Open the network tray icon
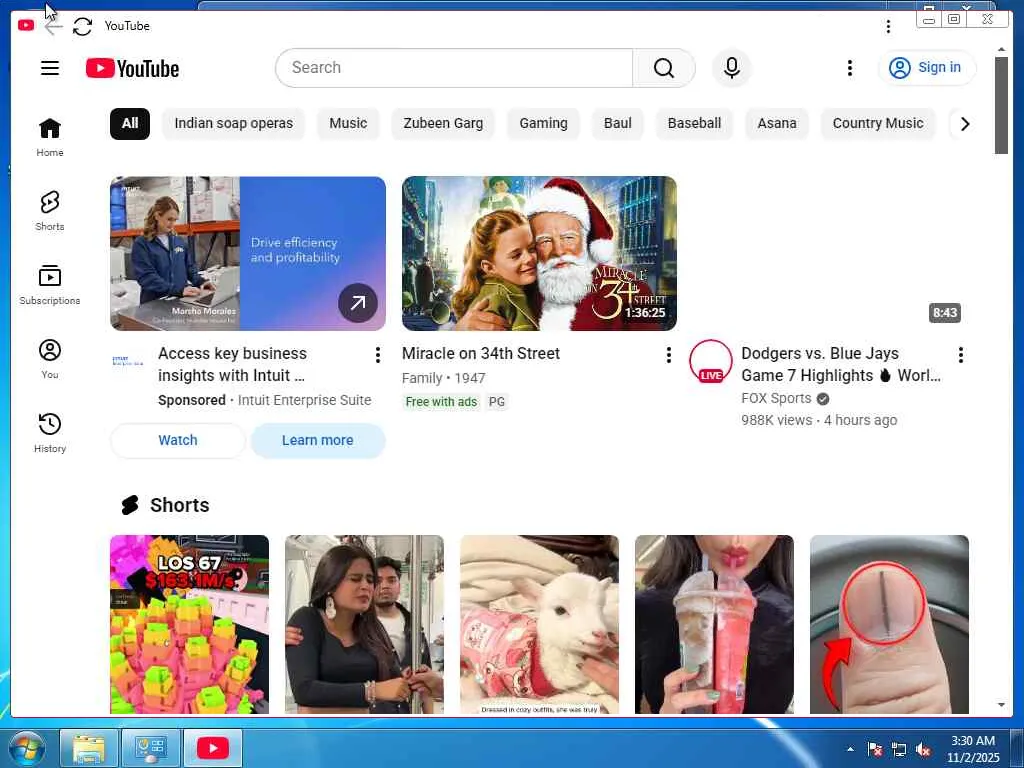The height and width of the screenshot is (768, 1024). pos(899,749)
